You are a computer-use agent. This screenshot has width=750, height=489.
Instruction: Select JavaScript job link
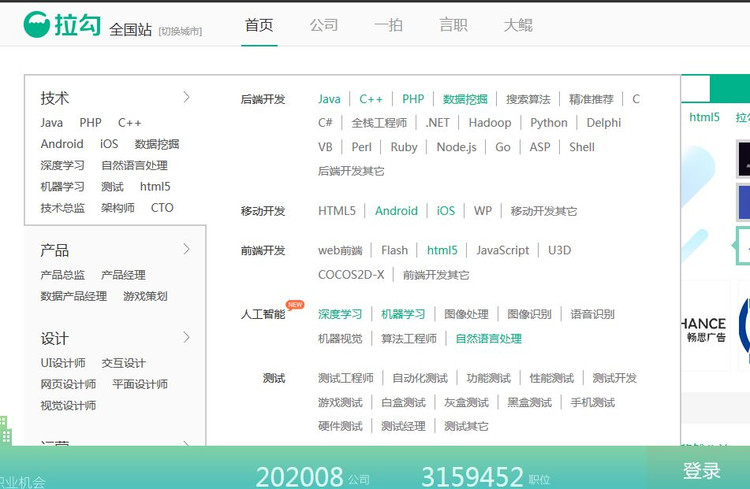tap(503, 250)
